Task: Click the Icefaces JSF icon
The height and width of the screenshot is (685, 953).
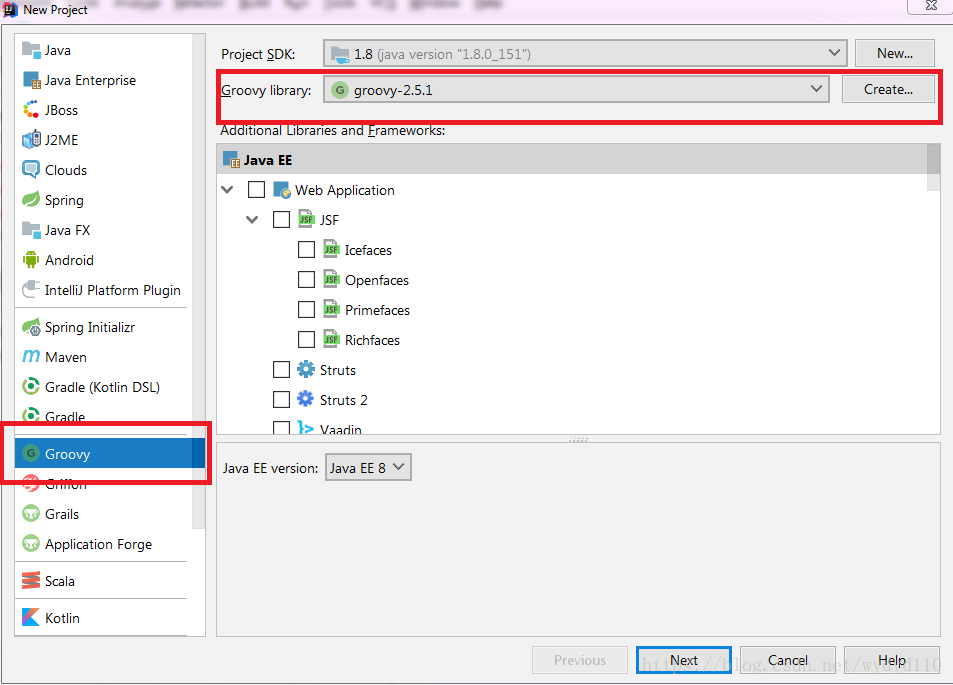Action: [331, 250]
